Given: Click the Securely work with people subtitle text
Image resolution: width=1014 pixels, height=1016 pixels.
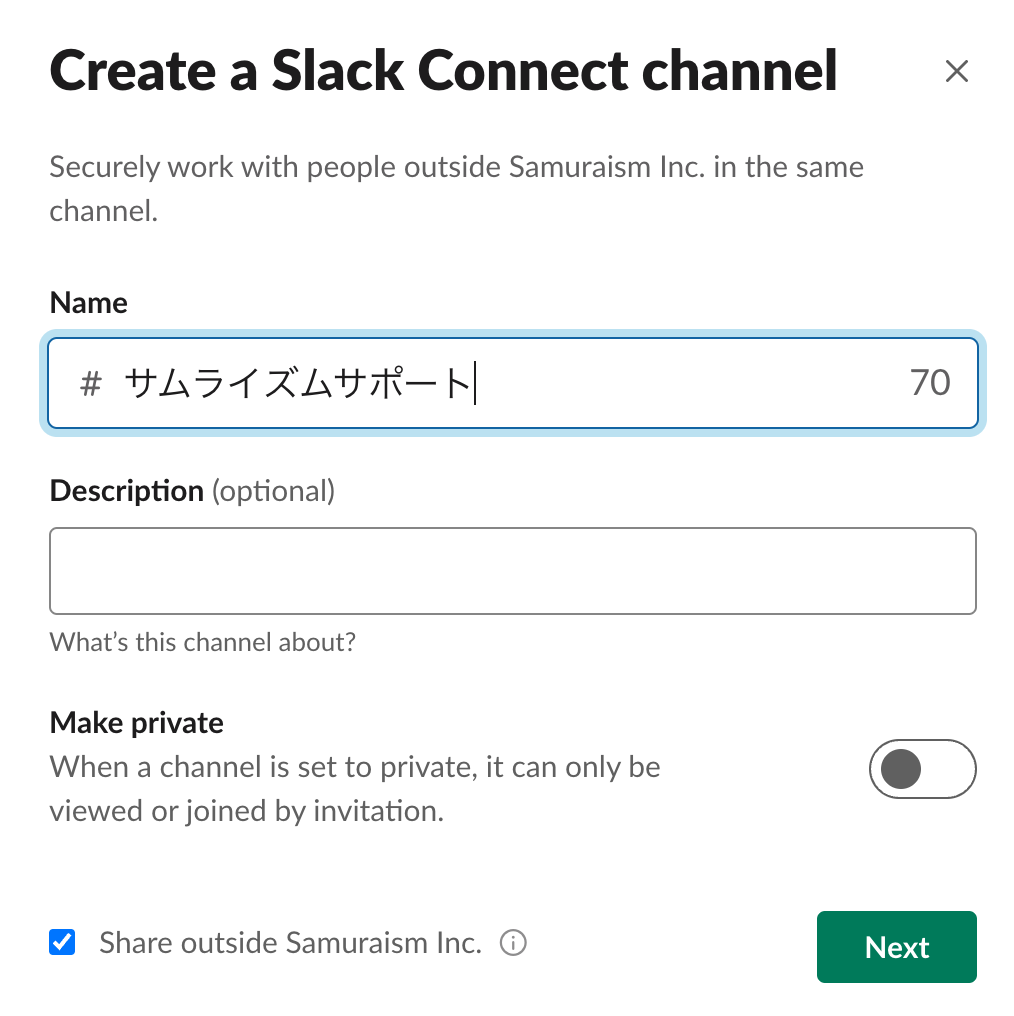Looking at the screenshot, I should pyautogui.click(x=457, y=189).
